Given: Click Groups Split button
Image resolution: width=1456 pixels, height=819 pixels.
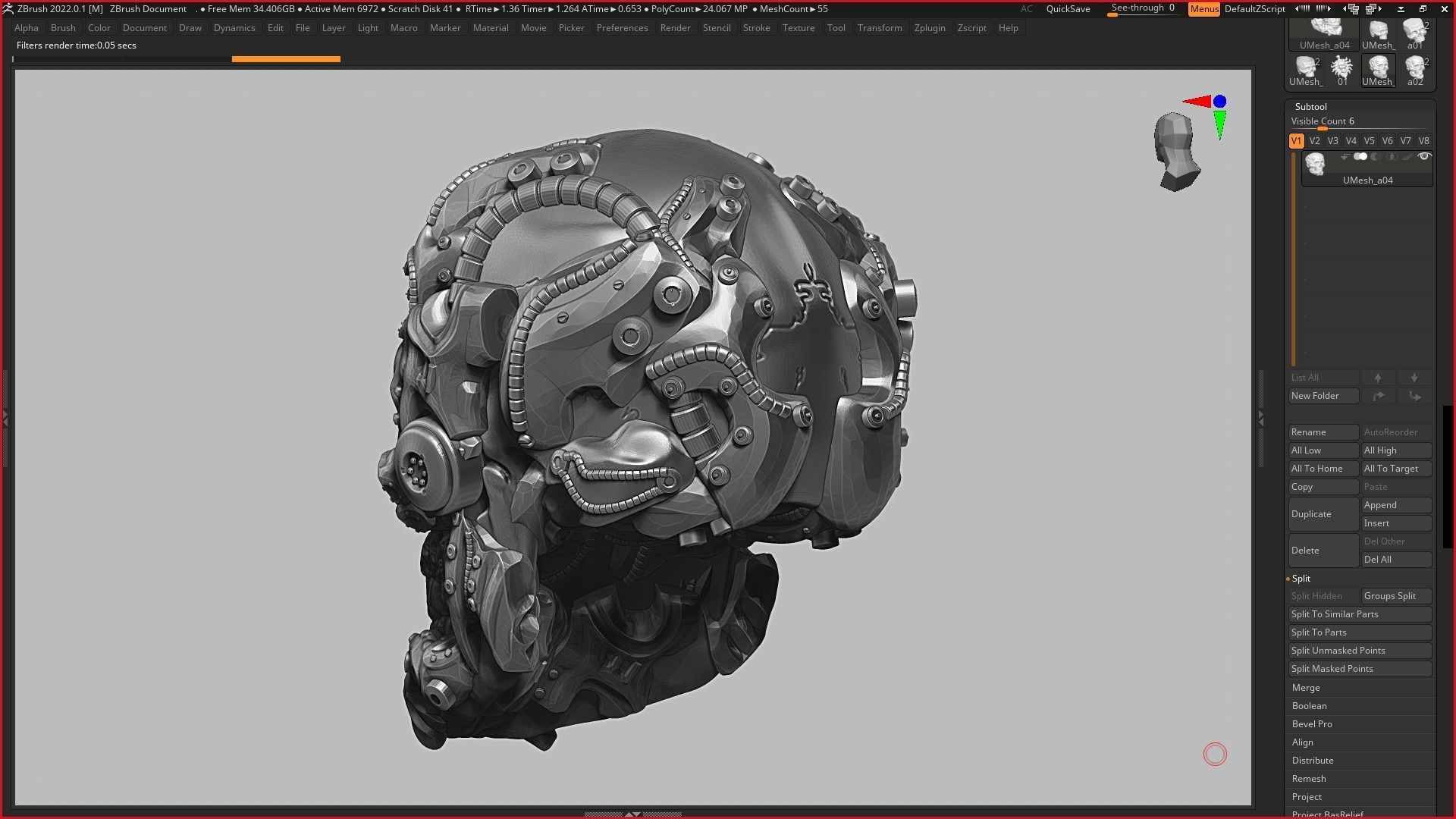Looking at the screenshot, I should pos(1396,596).
